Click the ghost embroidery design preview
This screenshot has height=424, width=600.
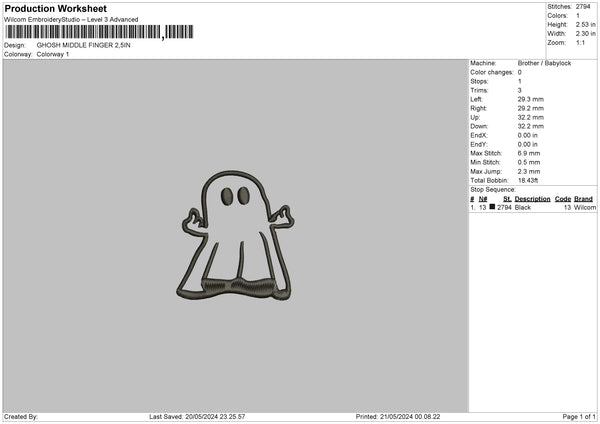(238, 236)
